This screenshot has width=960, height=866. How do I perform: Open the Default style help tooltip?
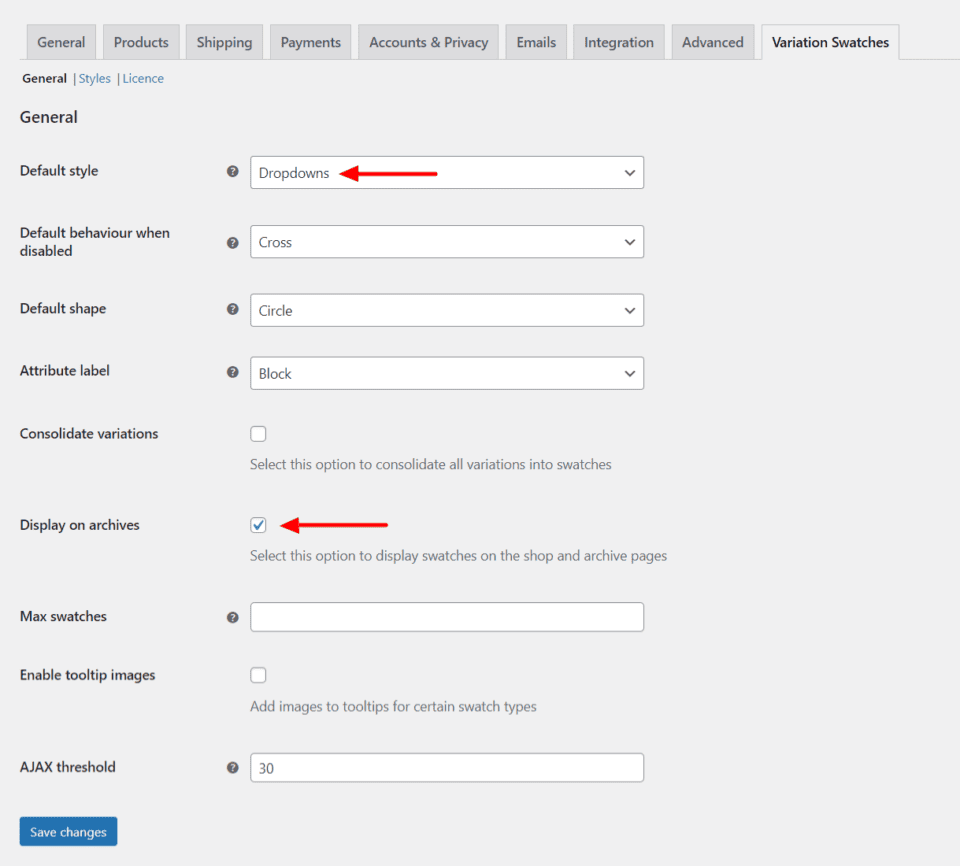232,171
